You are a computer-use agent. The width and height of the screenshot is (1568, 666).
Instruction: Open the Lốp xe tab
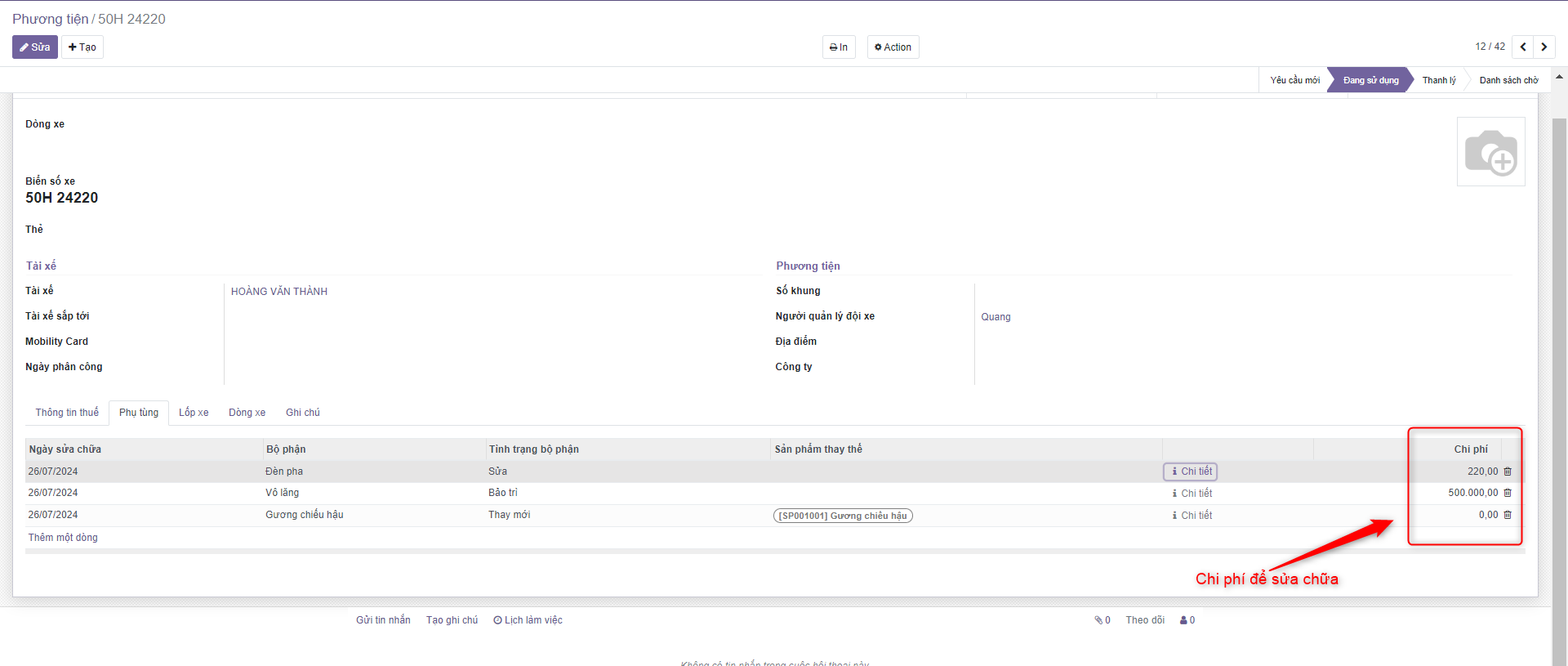tap(194, 413)
